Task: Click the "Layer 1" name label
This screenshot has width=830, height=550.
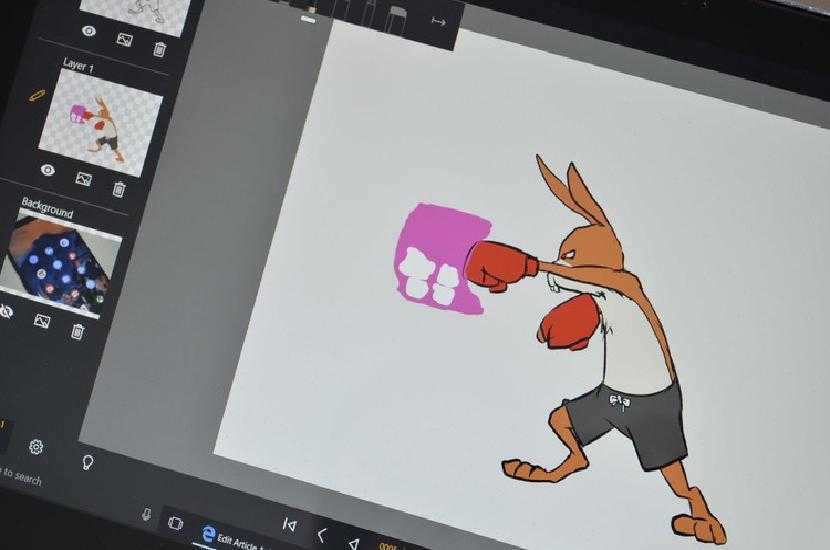Action: 78,66
